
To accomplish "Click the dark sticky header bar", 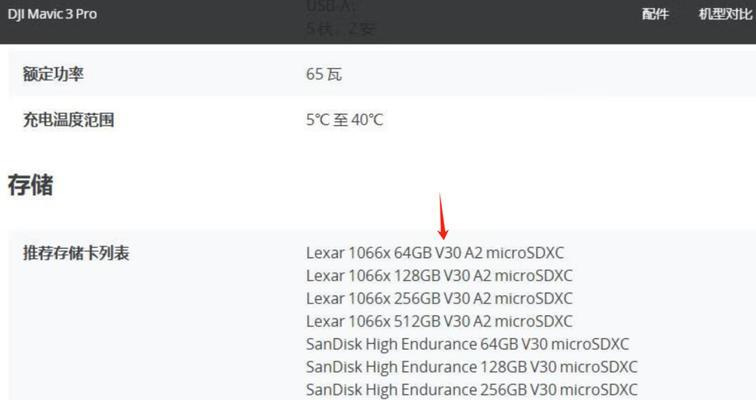I will click(x=378, y=22).
